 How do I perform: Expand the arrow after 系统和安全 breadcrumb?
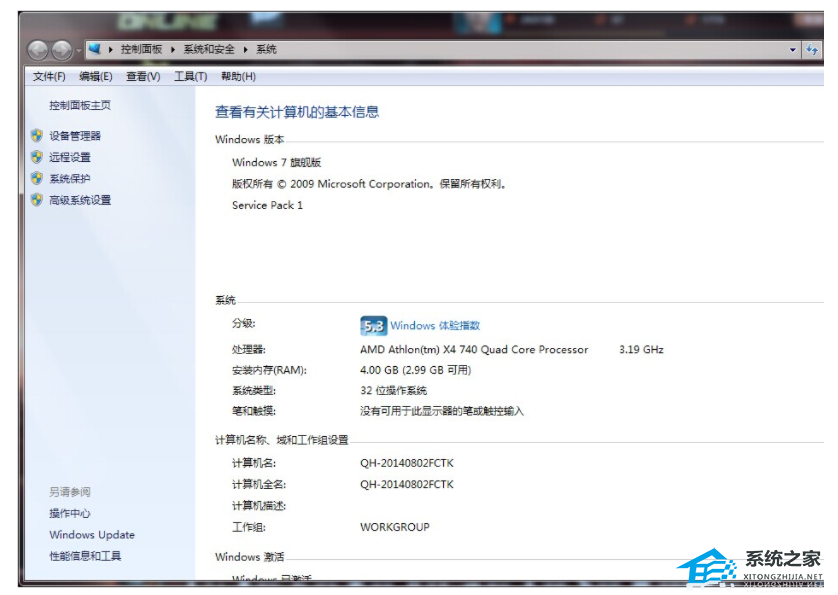[x=246, y=49]
